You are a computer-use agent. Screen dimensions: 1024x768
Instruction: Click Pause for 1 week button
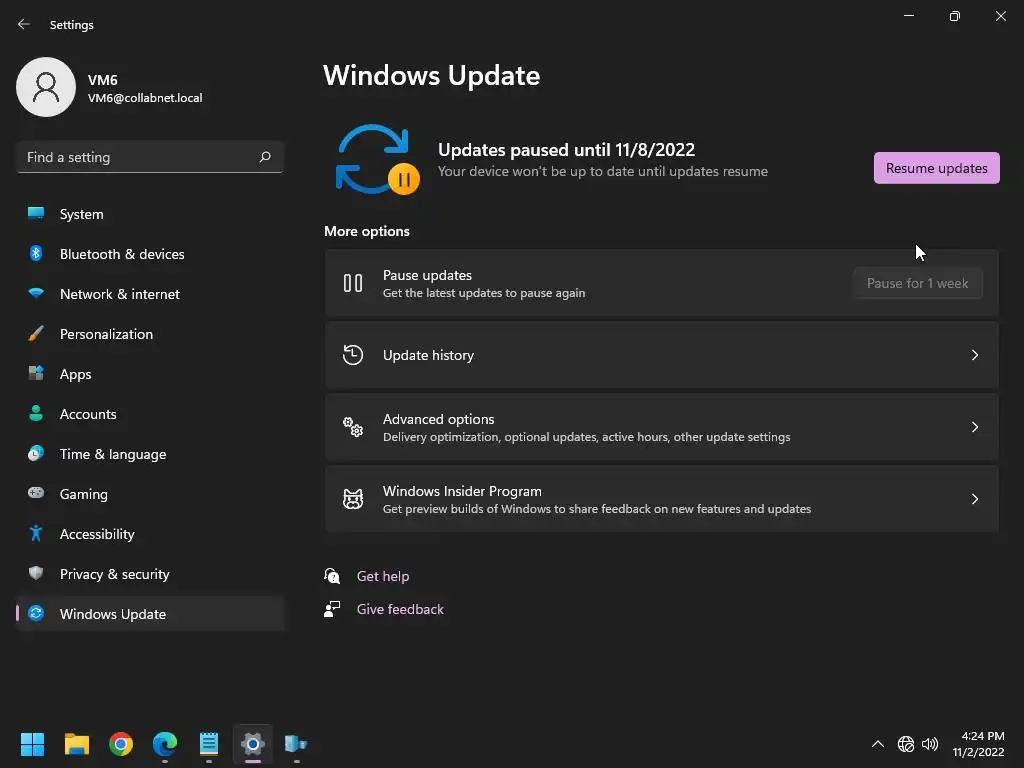(917, 283)
